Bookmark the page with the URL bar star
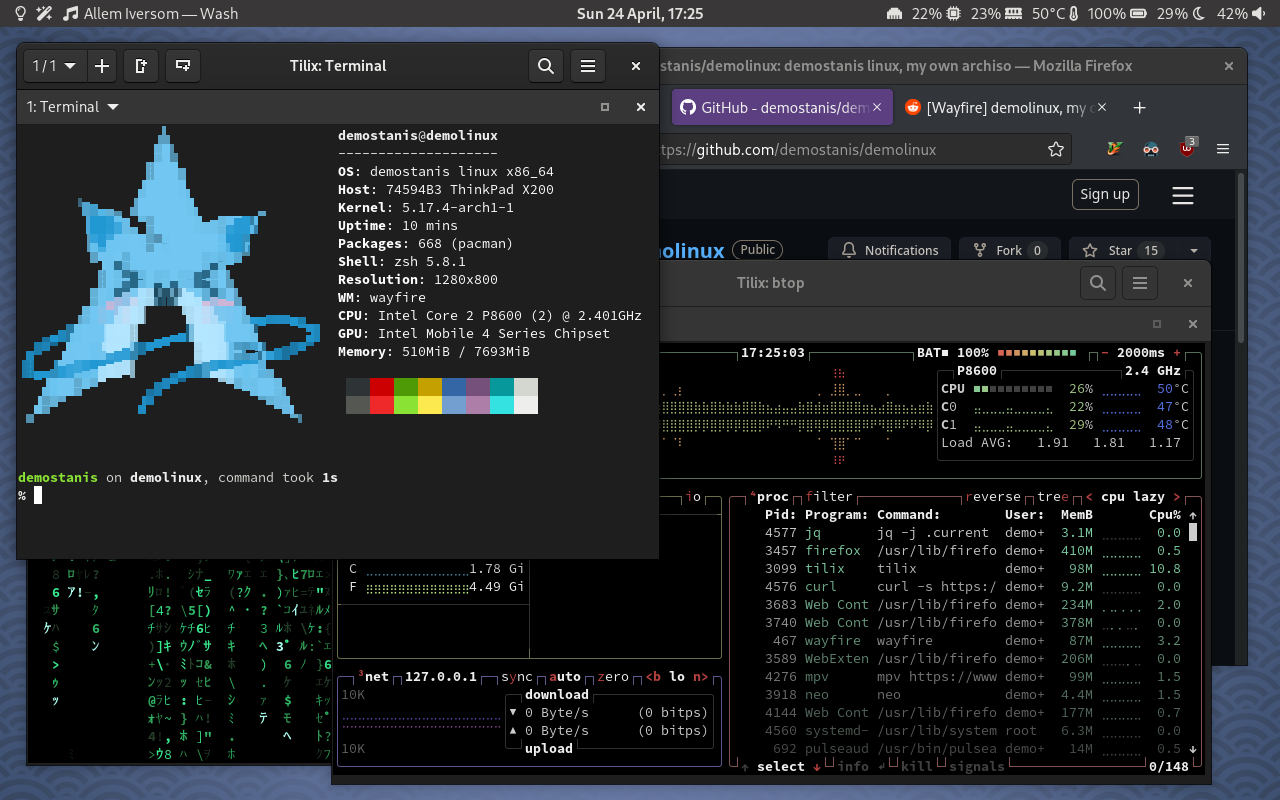 pos(1055,149)
